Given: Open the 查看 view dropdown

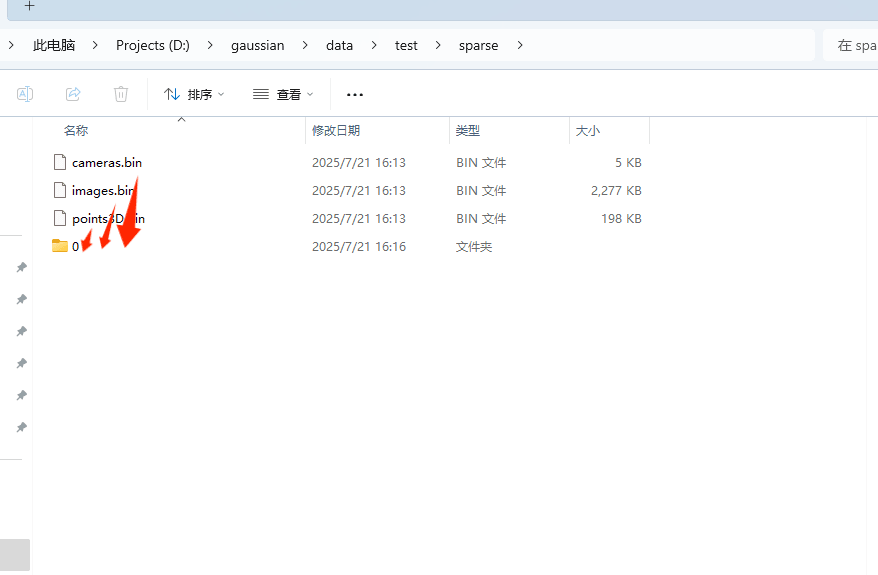Looking at the screenshot, I should [x=283, y=94].
